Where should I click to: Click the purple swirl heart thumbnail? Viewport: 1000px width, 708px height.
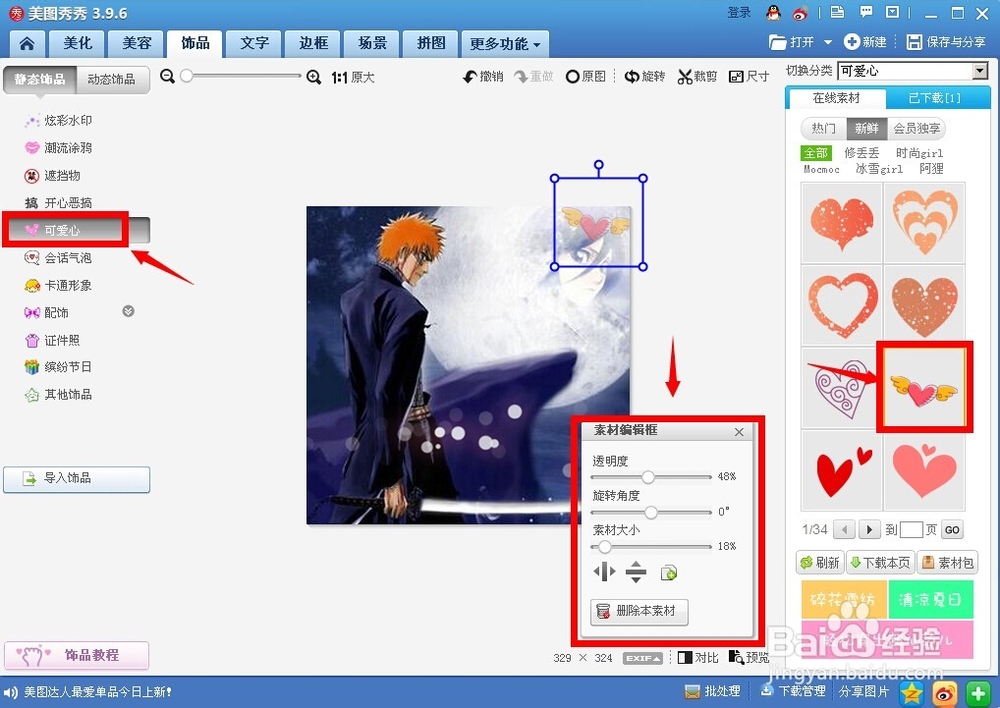[x=841, y=388]
